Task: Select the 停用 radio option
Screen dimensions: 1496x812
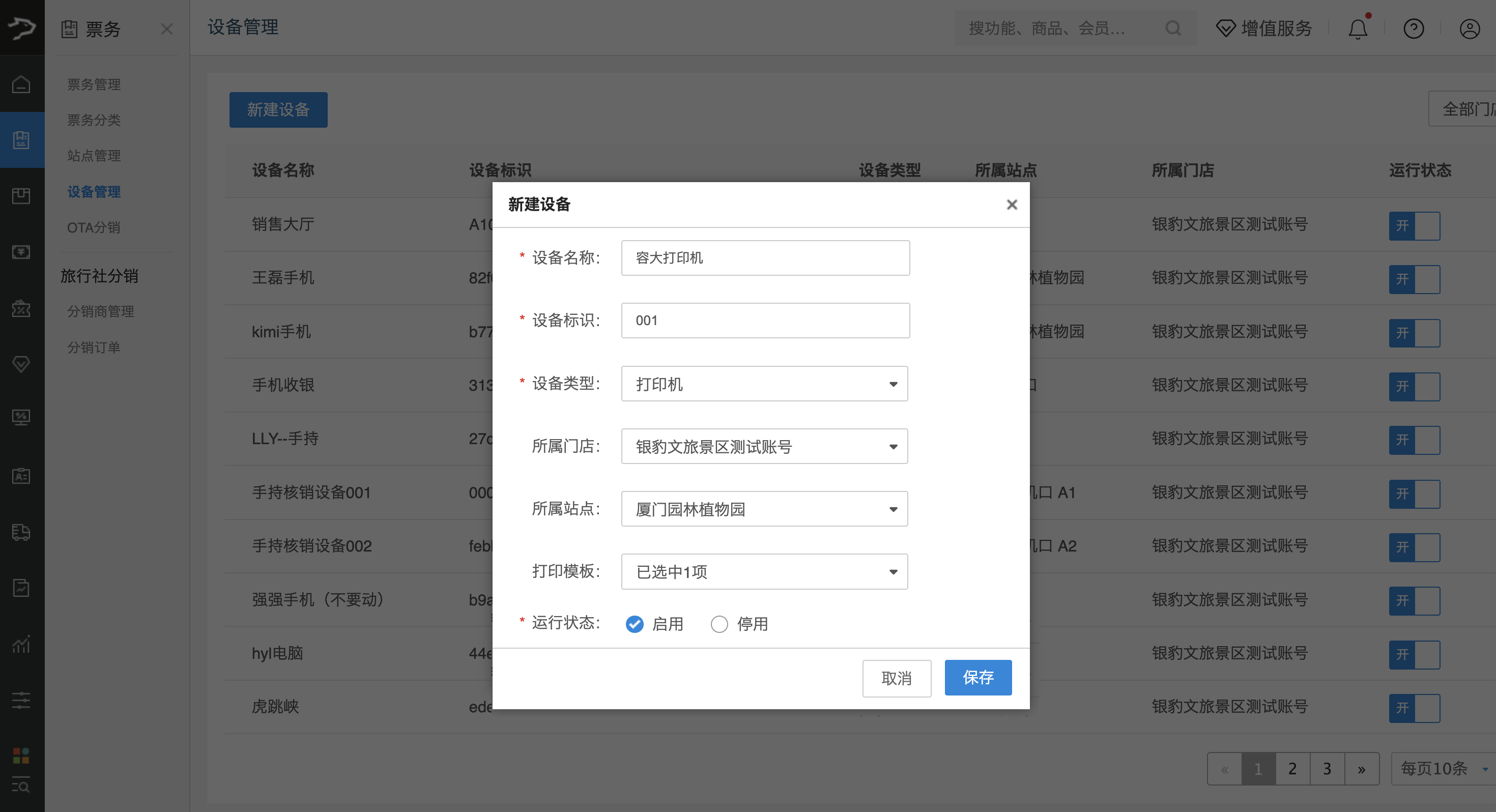Action: point(719,624)
